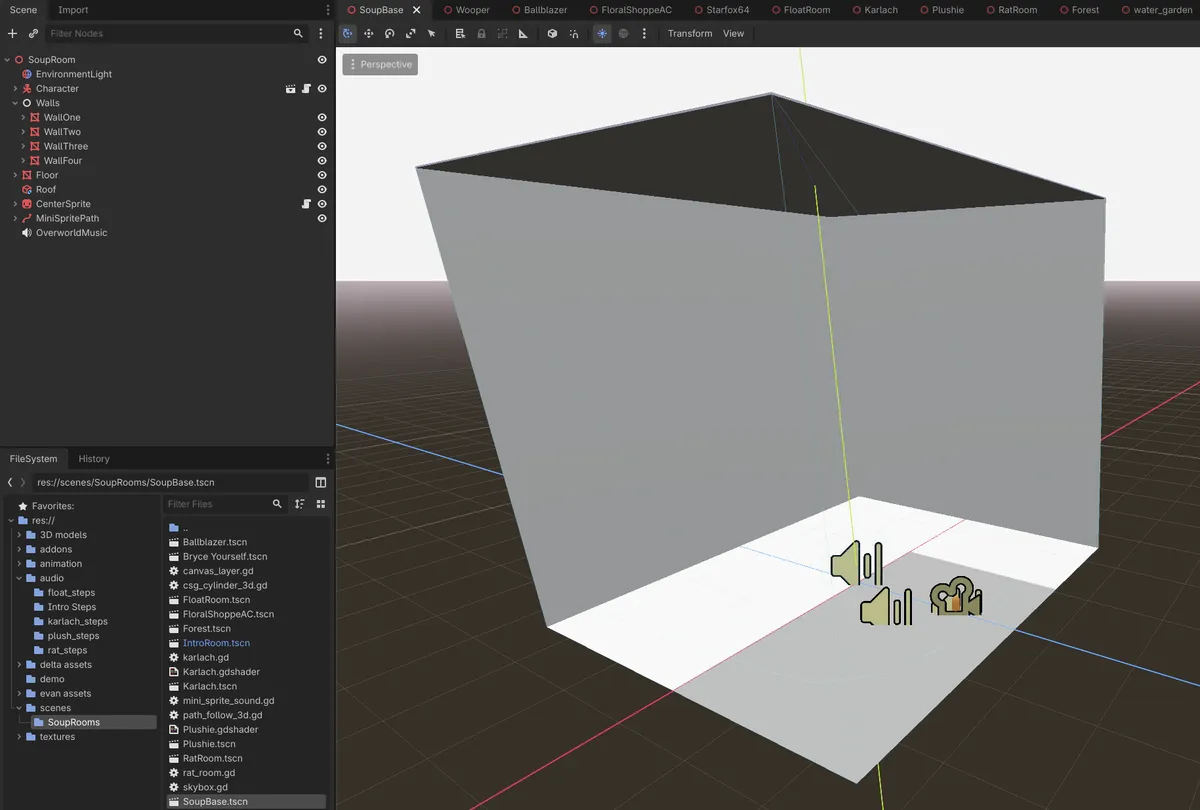This screenshot has width=1200, height=810.
Task: Click the instantiate child scene link icon
Action: [33, 33]
